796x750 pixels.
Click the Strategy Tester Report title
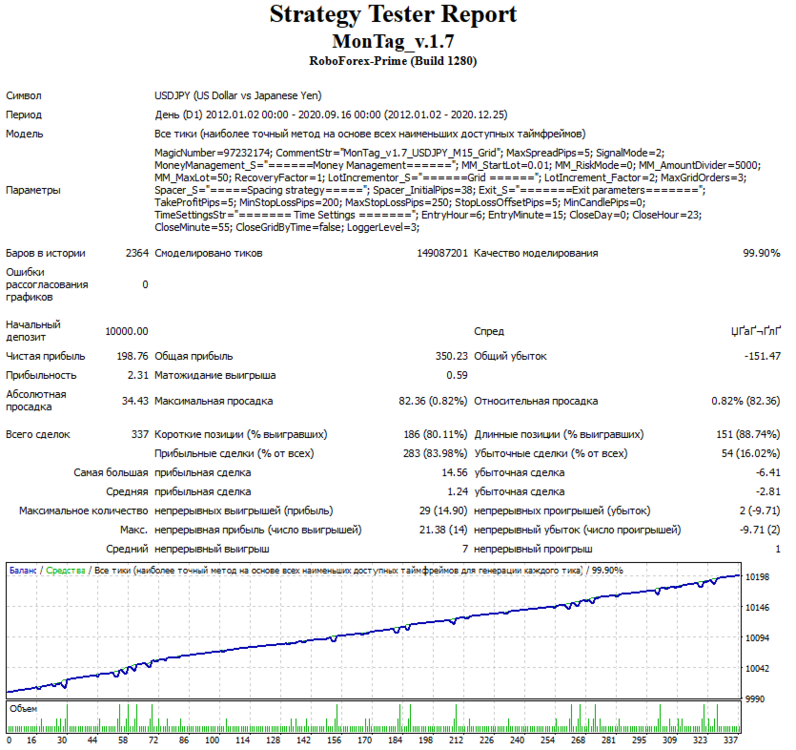click(x=393, y=14)
